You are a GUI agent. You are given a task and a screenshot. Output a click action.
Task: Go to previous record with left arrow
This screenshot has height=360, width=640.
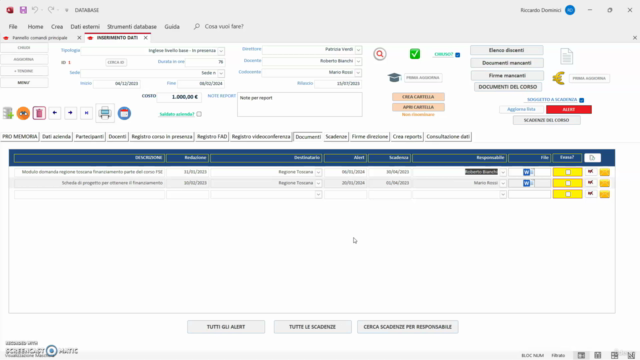click(x=55, y=113)
